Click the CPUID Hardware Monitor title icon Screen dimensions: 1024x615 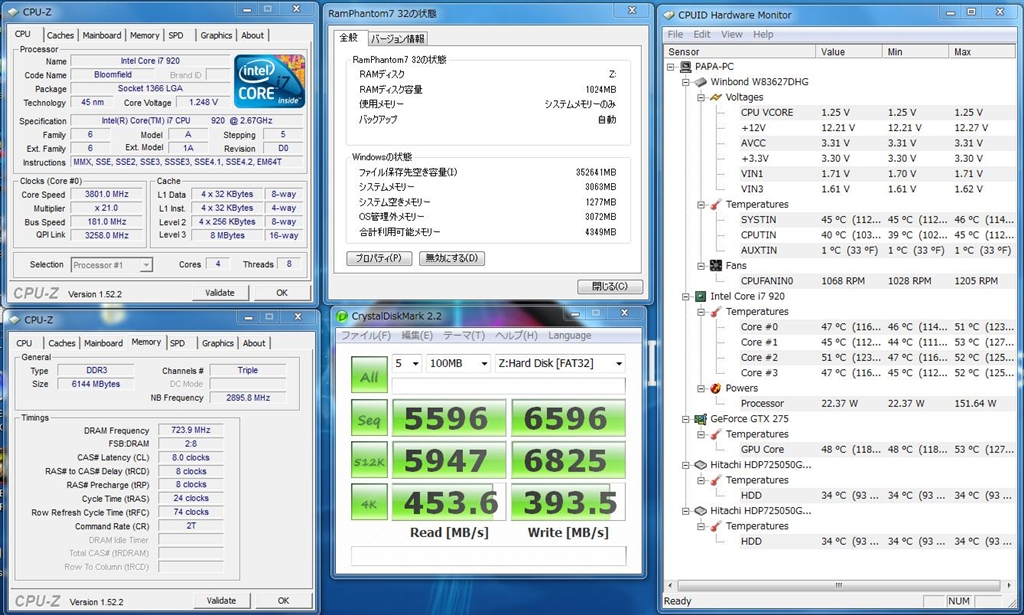(x=669, y=15)
